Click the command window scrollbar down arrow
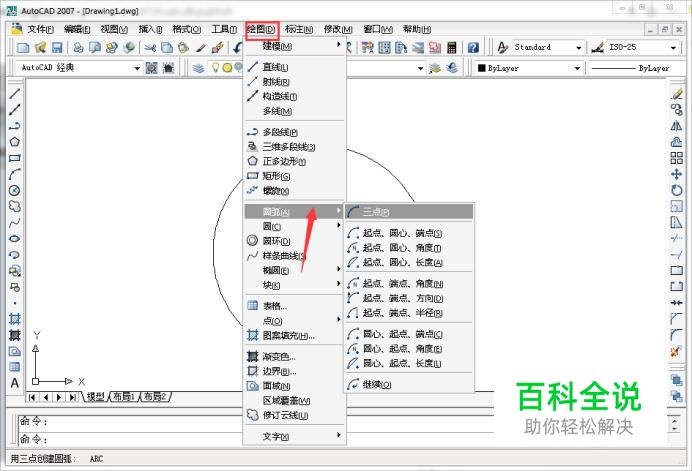Image resolution: width=692 pixels, height=471 pixels. (674, 429)
